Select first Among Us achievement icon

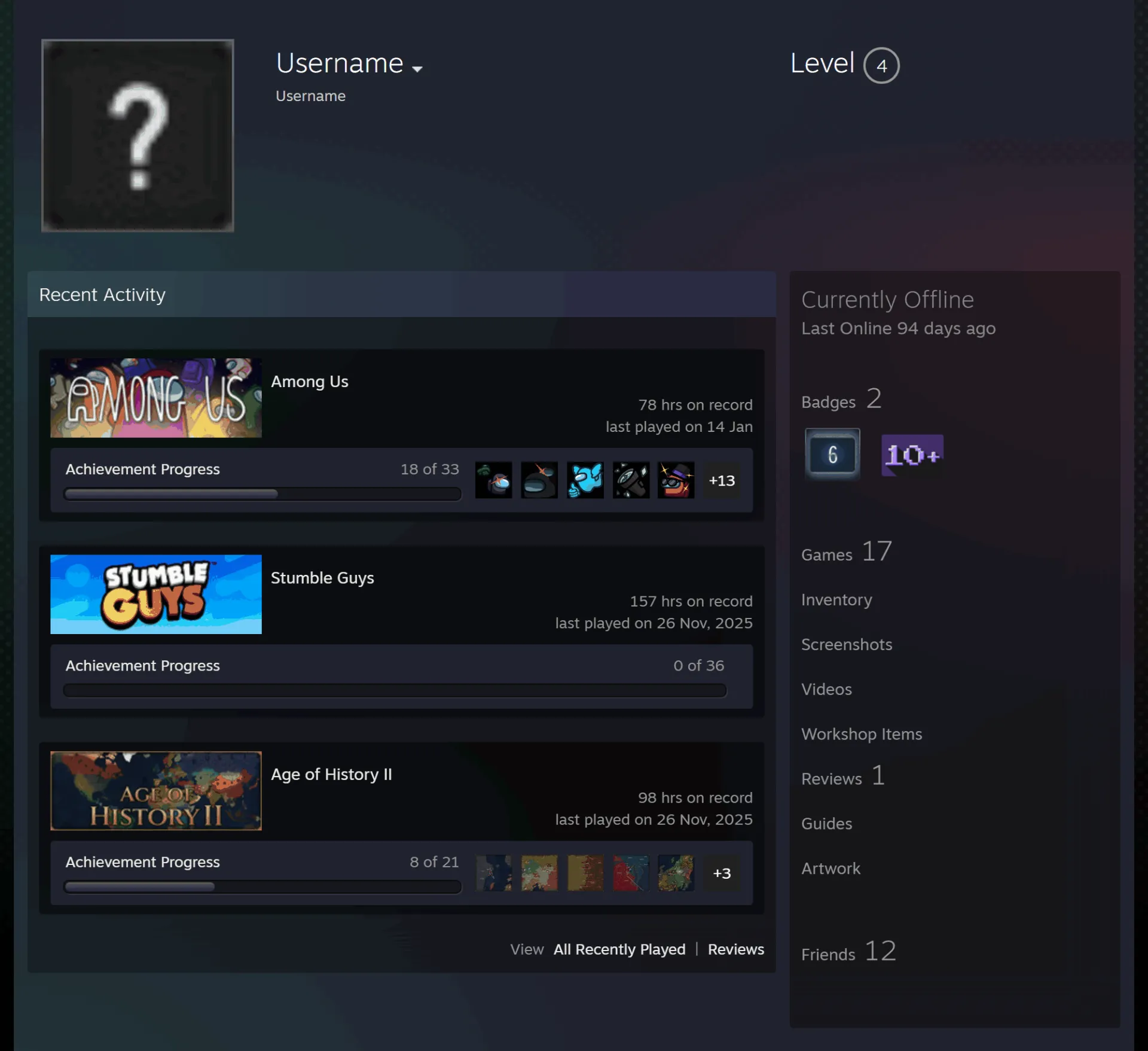pyautogui.click(x=494, y=480)
